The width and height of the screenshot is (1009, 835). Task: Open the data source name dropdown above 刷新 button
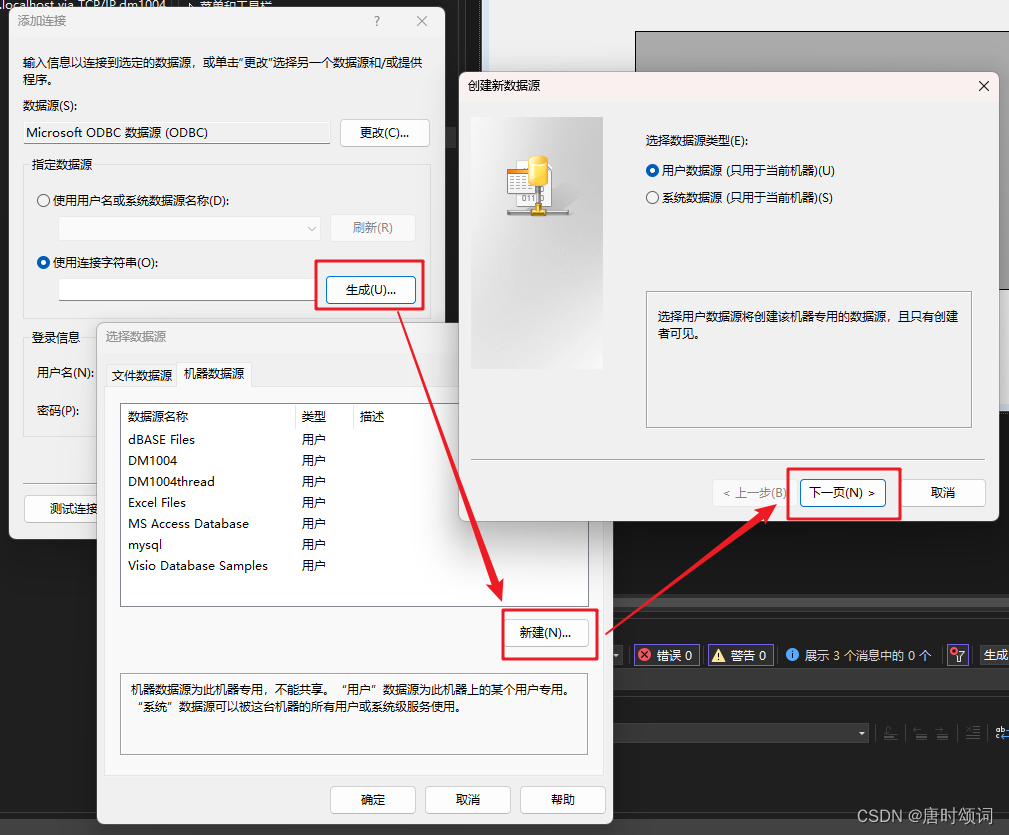tap(309, 228)
